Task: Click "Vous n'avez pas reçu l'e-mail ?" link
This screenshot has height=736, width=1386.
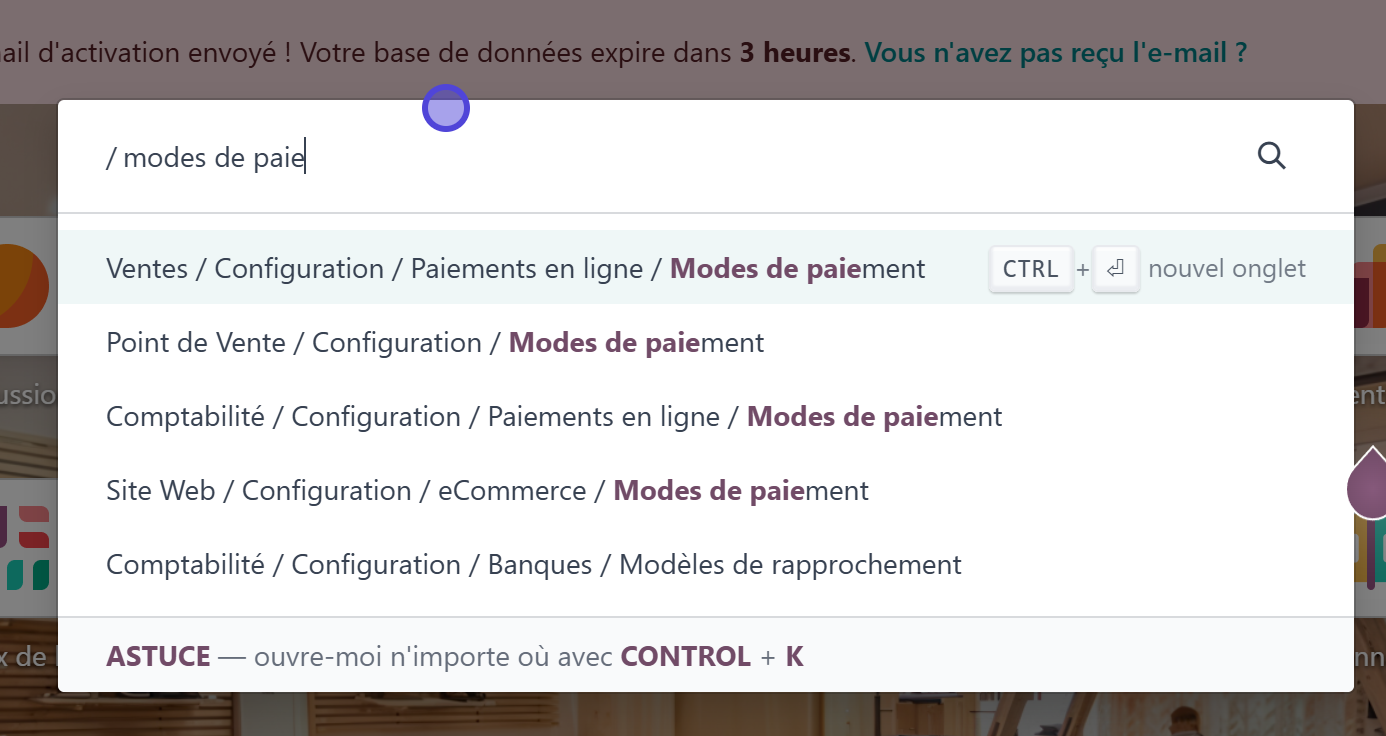Action: 1055,52
